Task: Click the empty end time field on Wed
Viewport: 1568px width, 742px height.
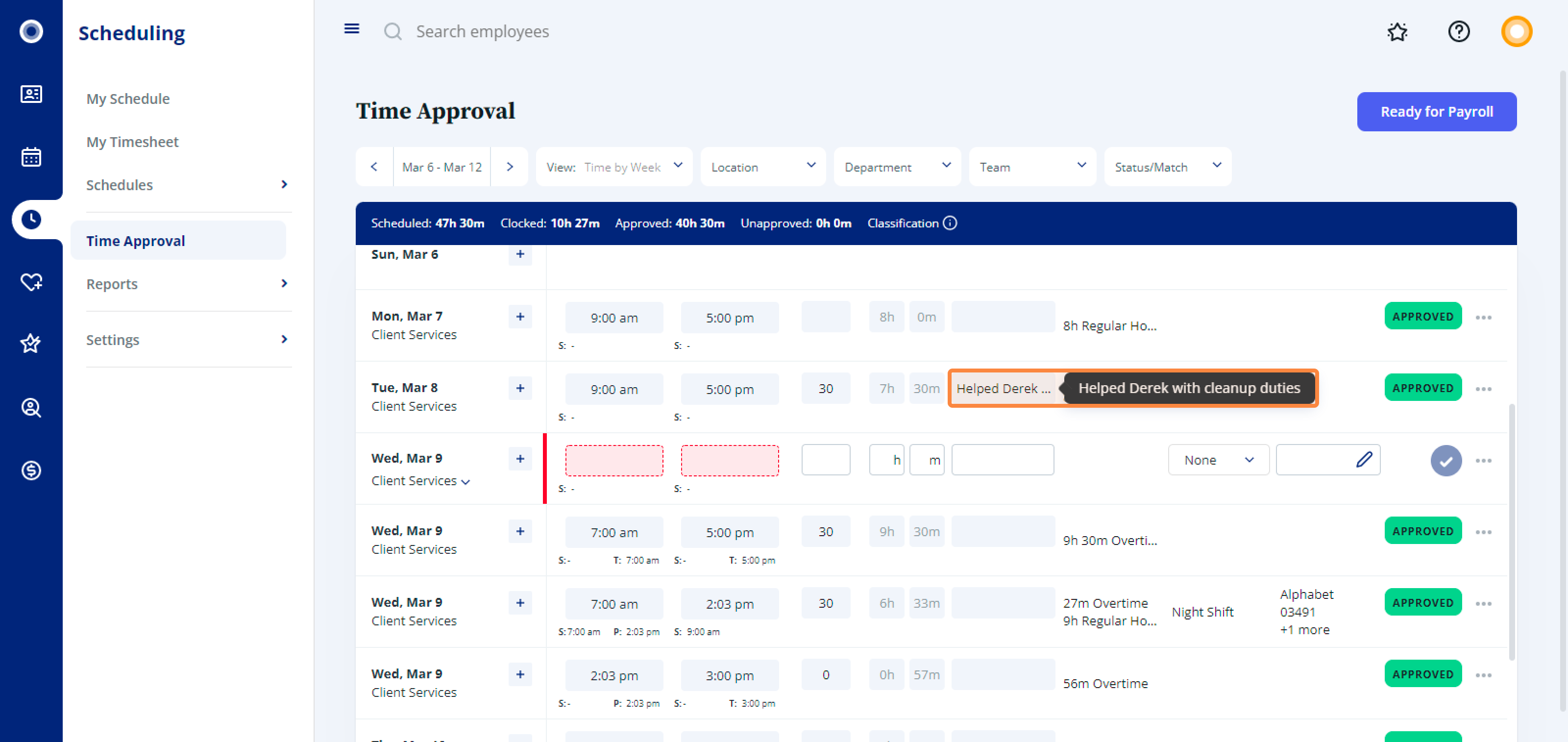Action: point(730,461)
